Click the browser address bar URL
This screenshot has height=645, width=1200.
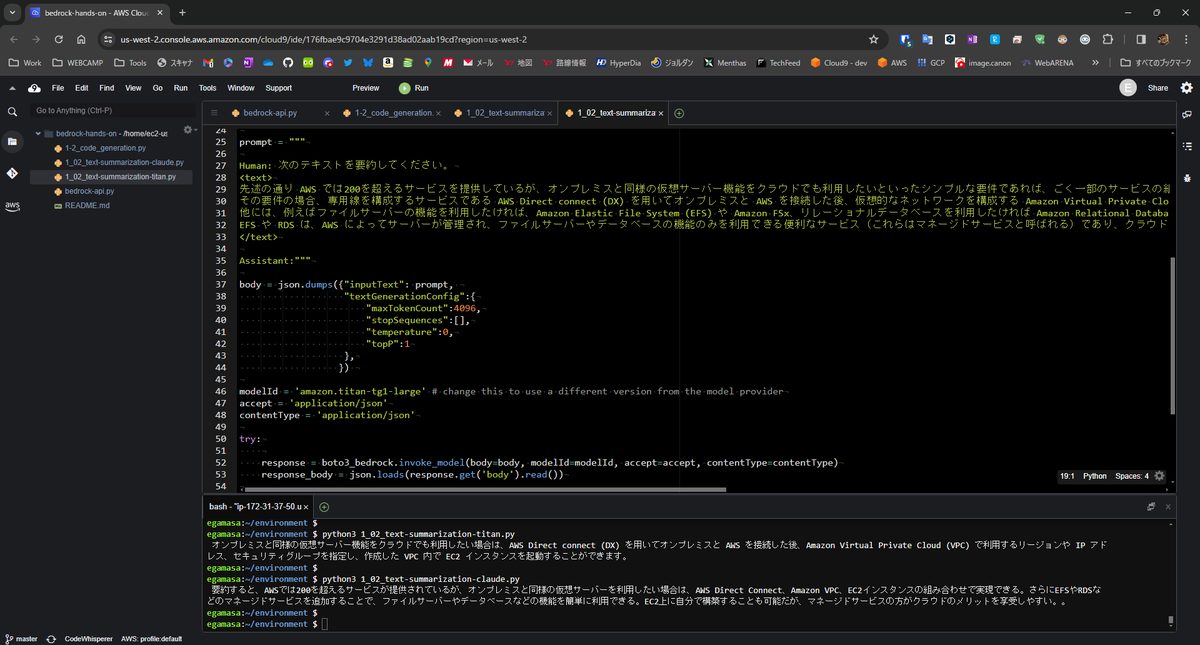323,39
